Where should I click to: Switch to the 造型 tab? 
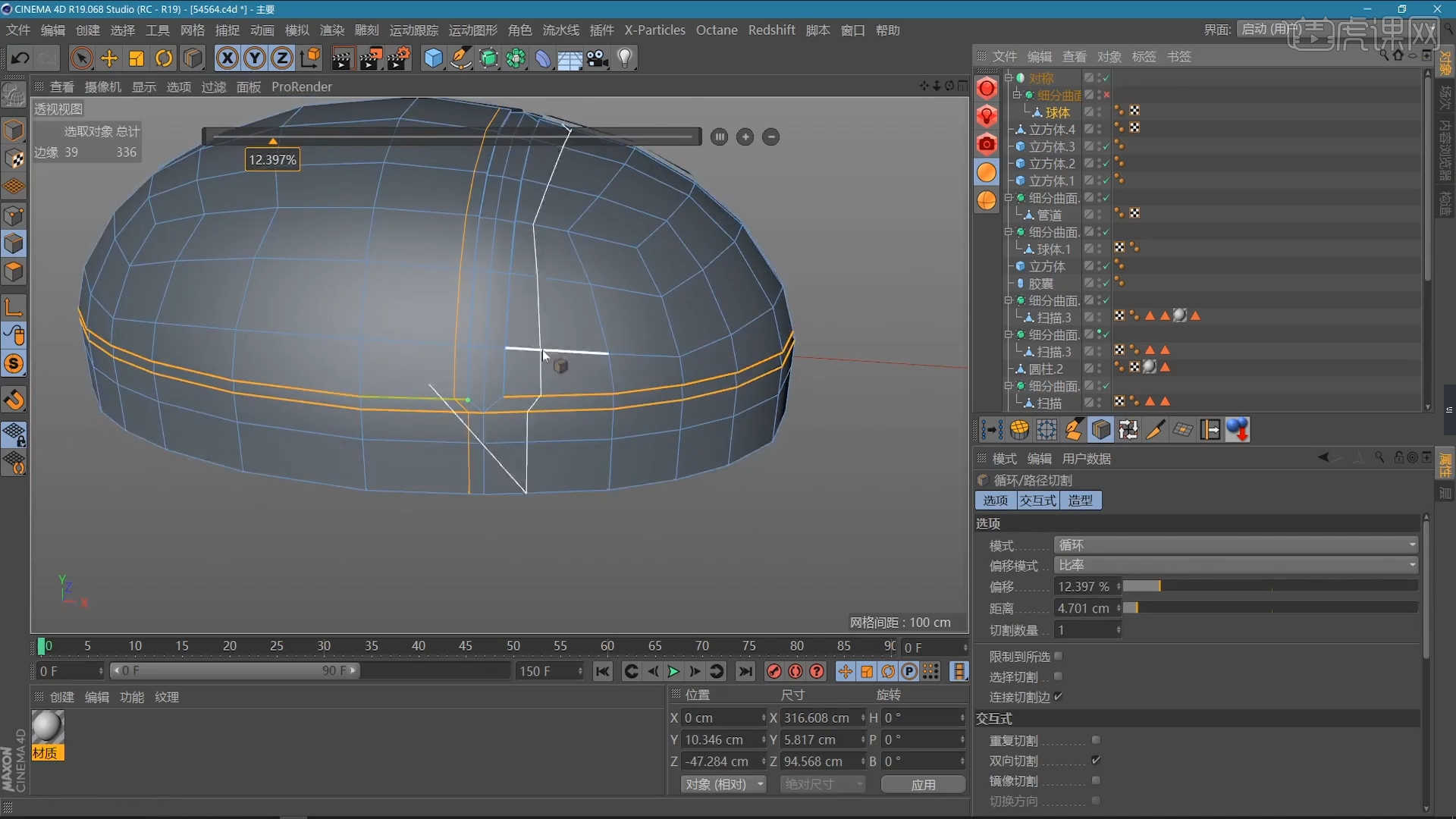tap(1080, 500)
